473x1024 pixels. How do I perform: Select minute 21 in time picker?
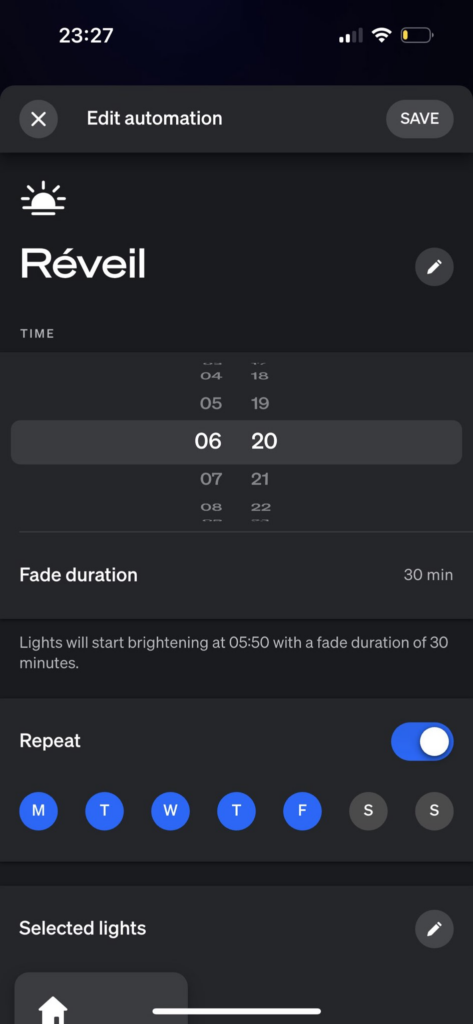(260, 479)
